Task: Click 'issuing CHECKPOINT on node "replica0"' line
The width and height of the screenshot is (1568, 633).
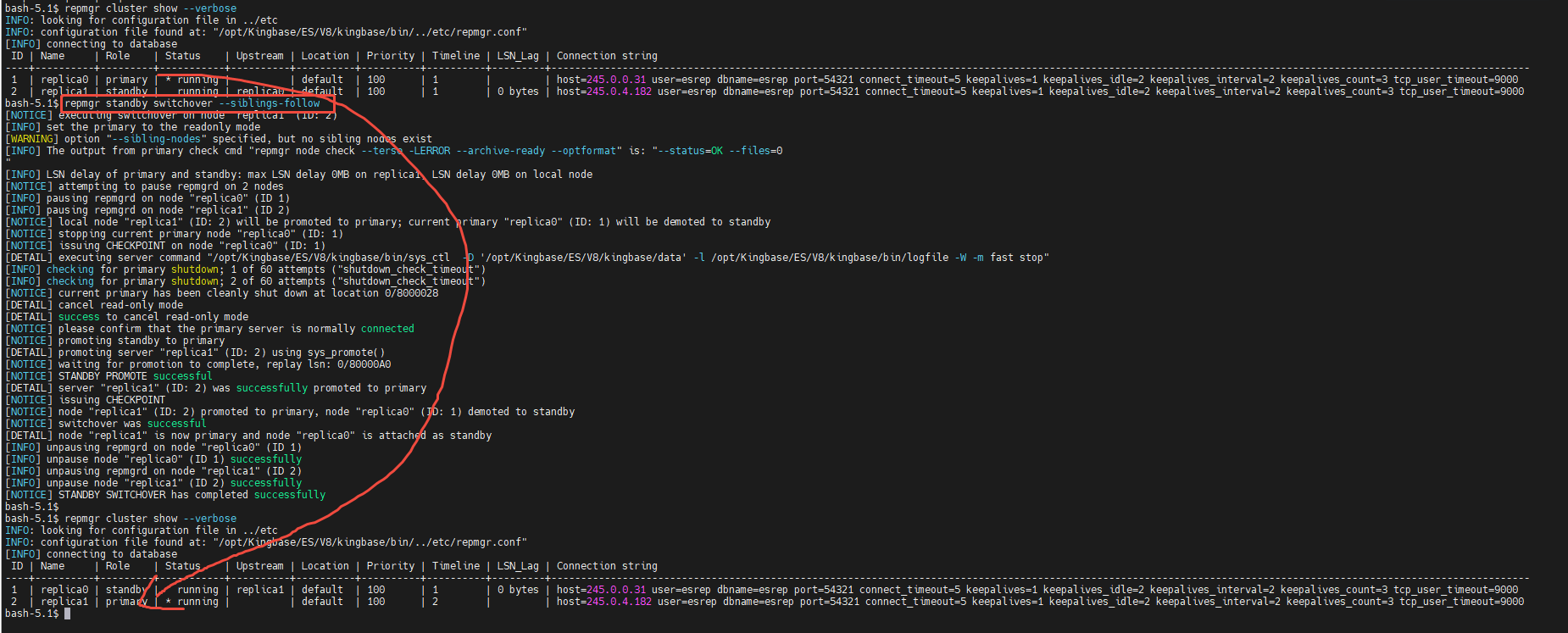Action: [x=165, y=246]
